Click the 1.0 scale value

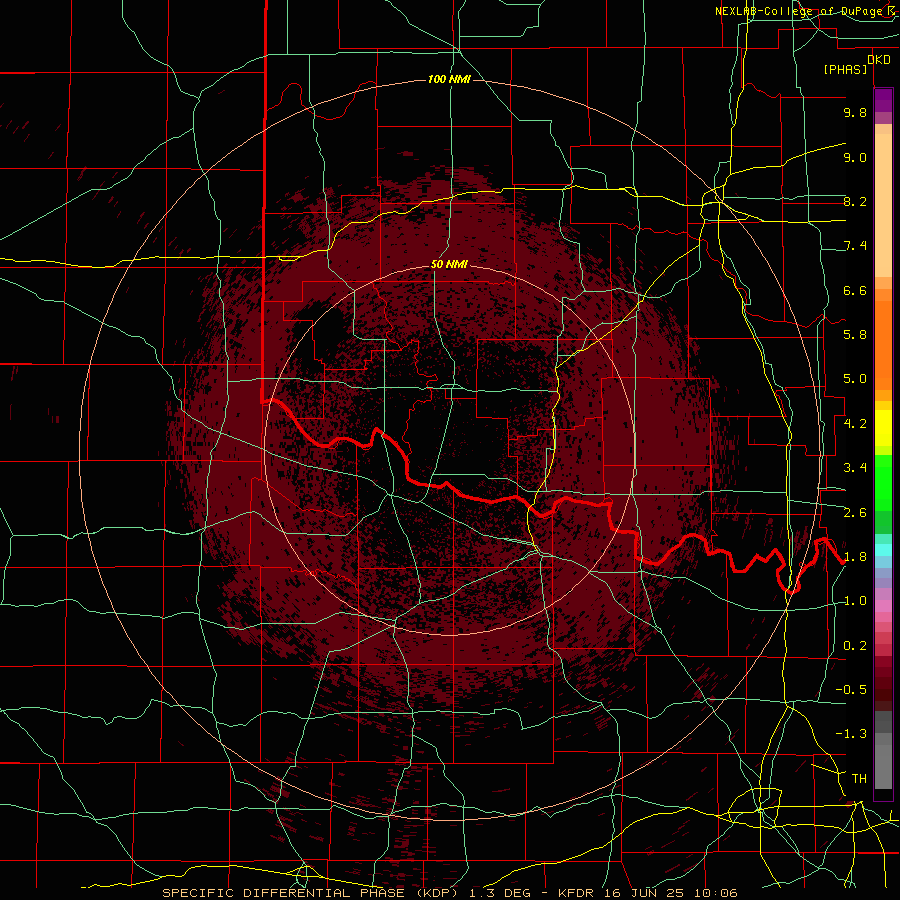(855, 601)
